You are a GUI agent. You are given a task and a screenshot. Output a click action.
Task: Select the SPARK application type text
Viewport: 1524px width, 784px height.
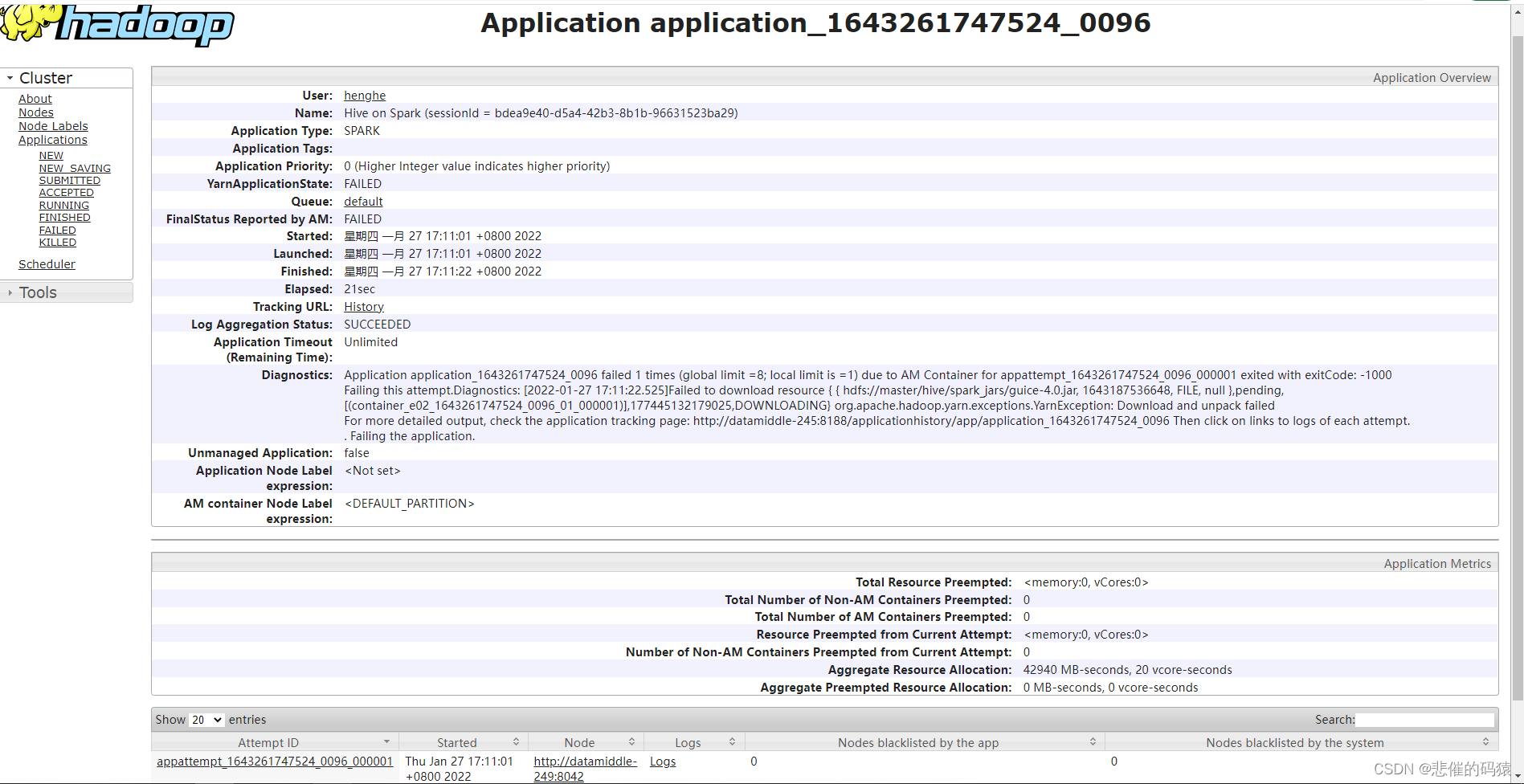(x=362, y=131)
